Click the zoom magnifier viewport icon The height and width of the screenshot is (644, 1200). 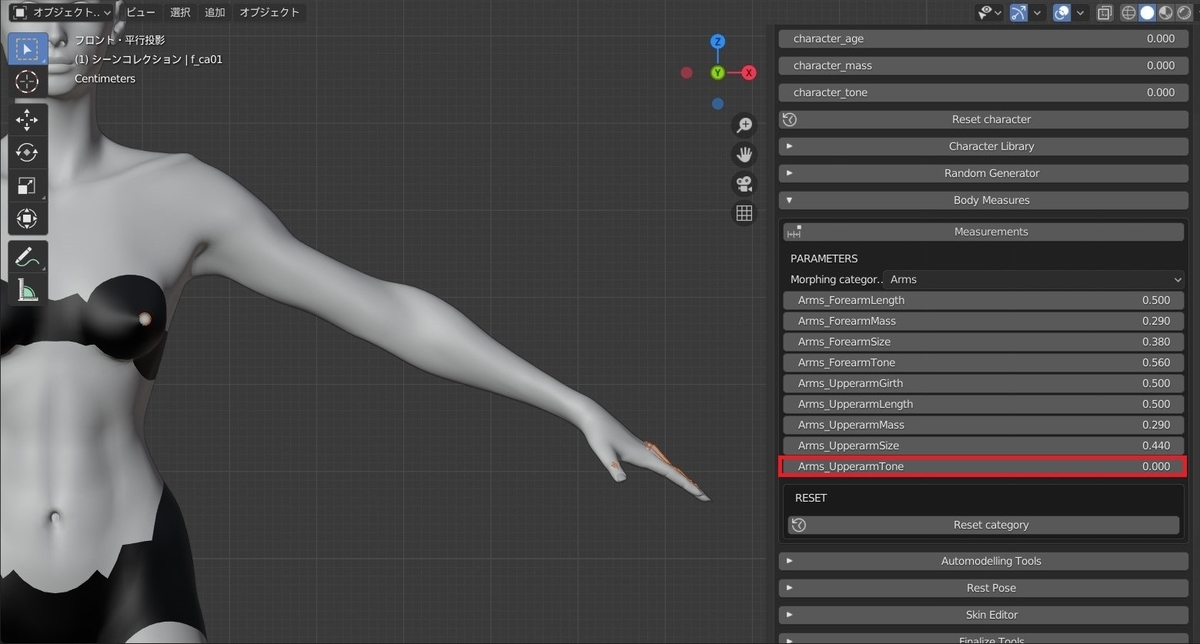click(744, 125)
